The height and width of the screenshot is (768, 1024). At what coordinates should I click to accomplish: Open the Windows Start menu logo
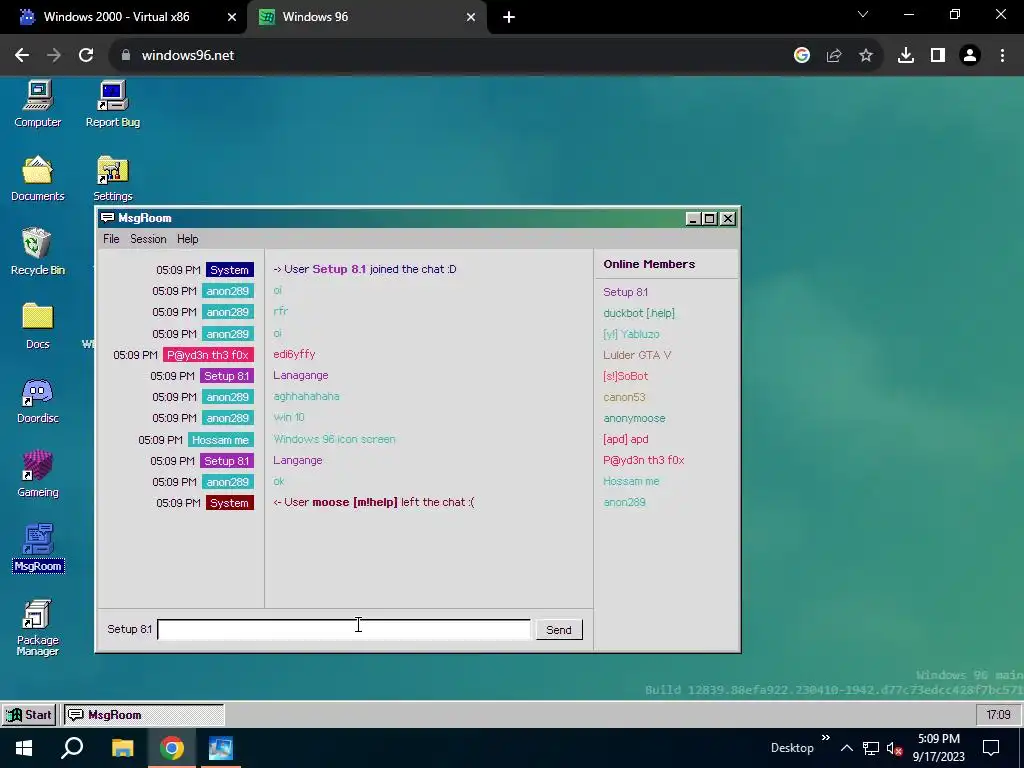pos(24,748)
